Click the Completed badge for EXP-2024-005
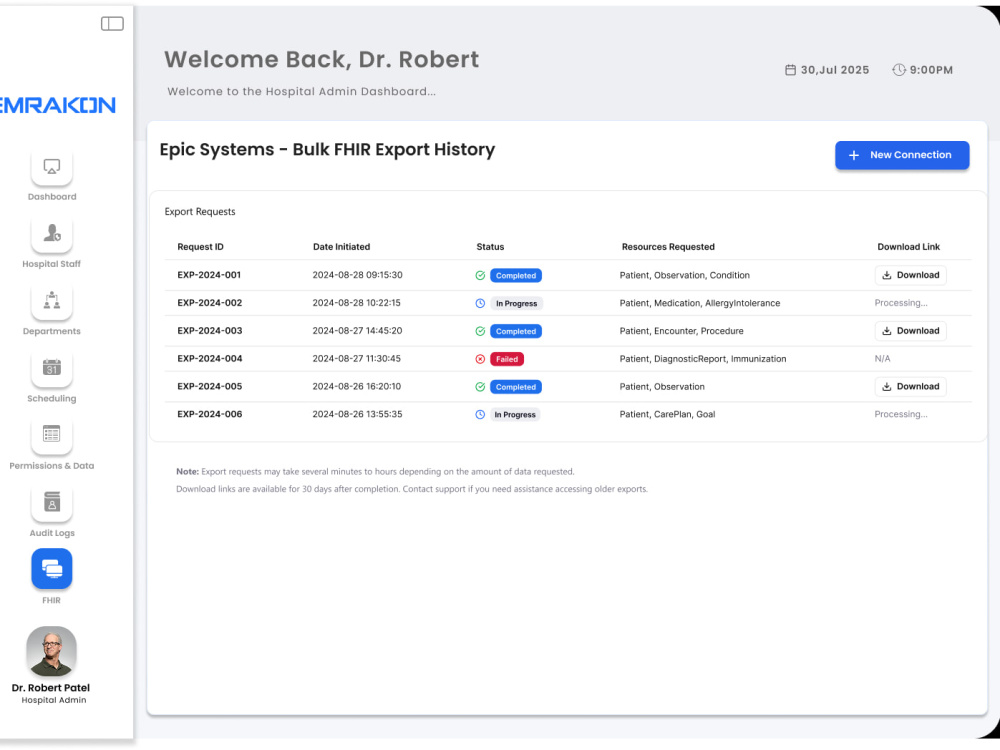The height and width of the screenshot is (750, 1000). pos(516,387)
